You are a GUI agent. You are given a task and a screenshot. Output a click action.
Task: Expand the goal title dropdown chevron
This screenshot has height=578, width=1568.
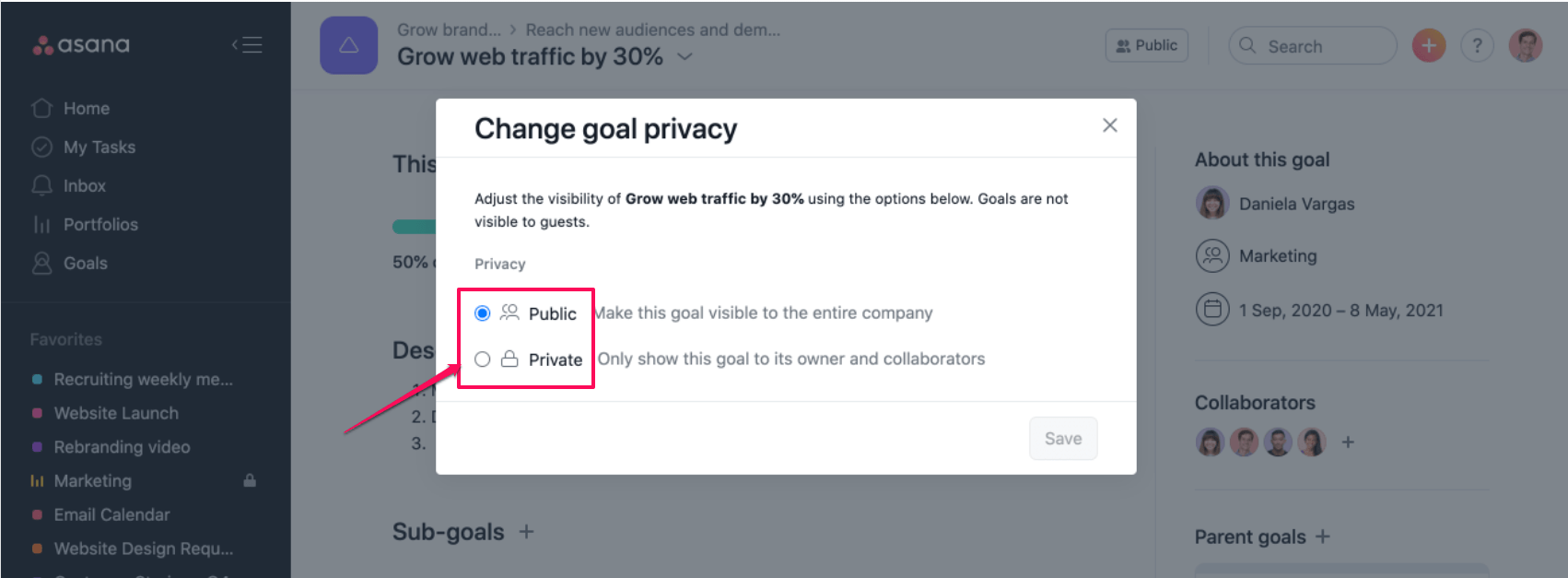click(685, 56)
